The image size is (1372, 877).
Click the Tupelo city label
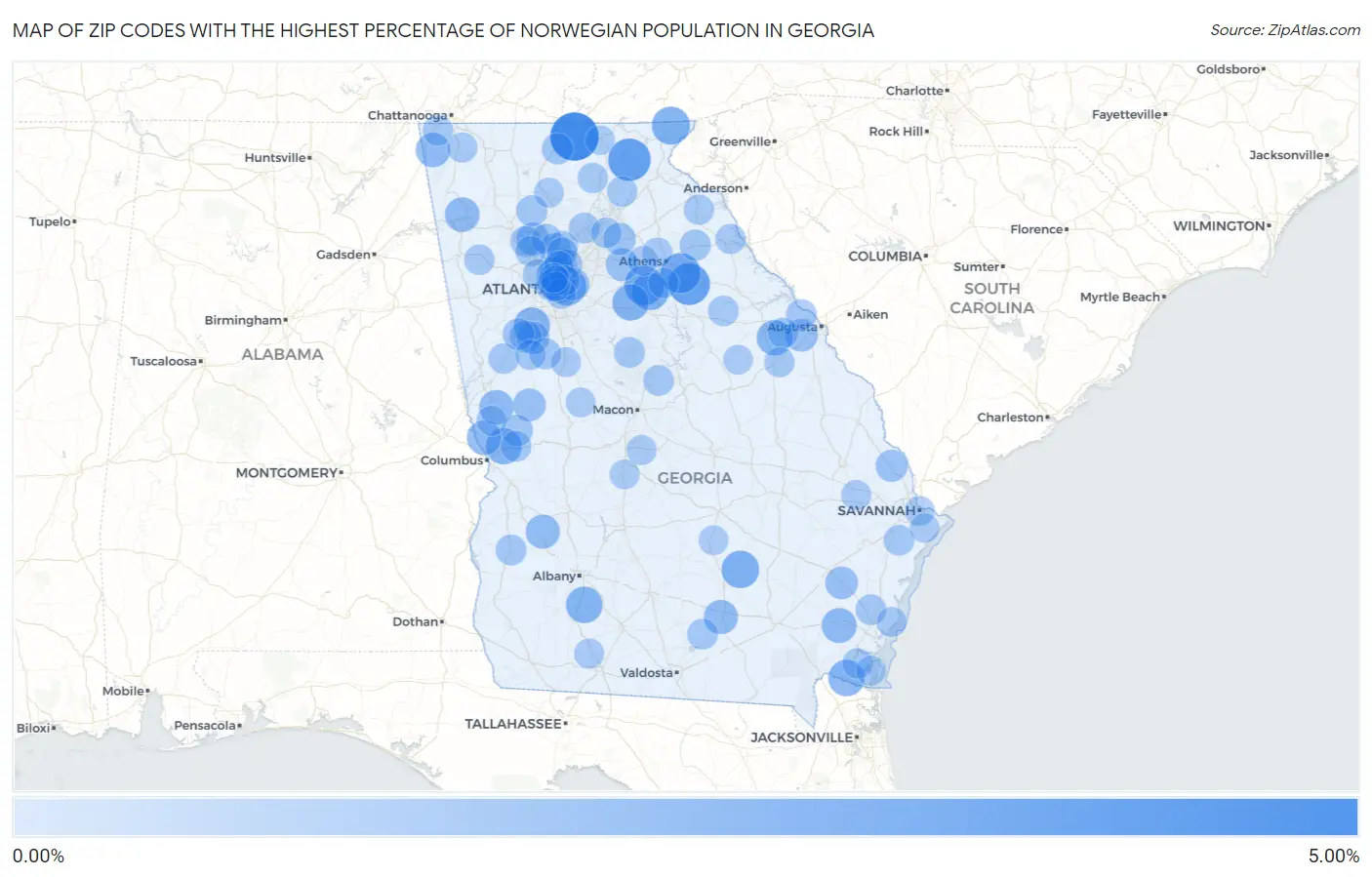click(x=50, y=221)
